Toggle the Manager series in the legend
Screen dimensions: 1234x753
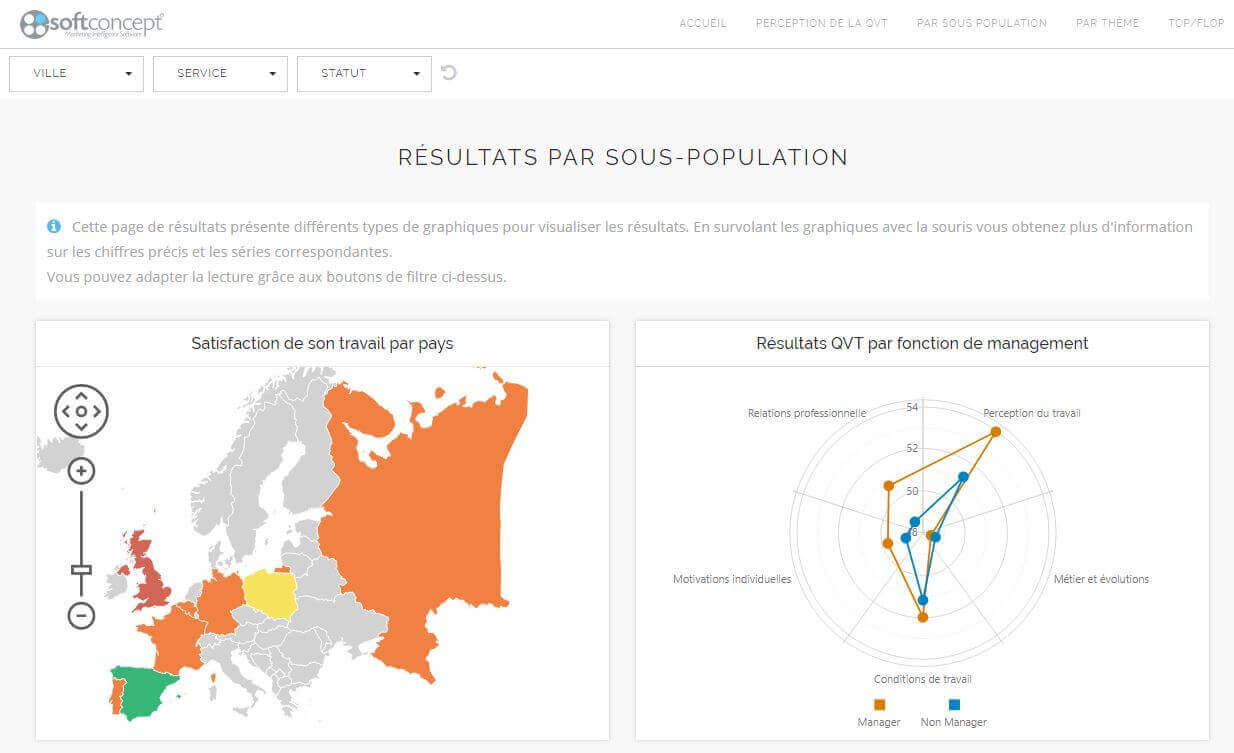[x=879, y=705]
